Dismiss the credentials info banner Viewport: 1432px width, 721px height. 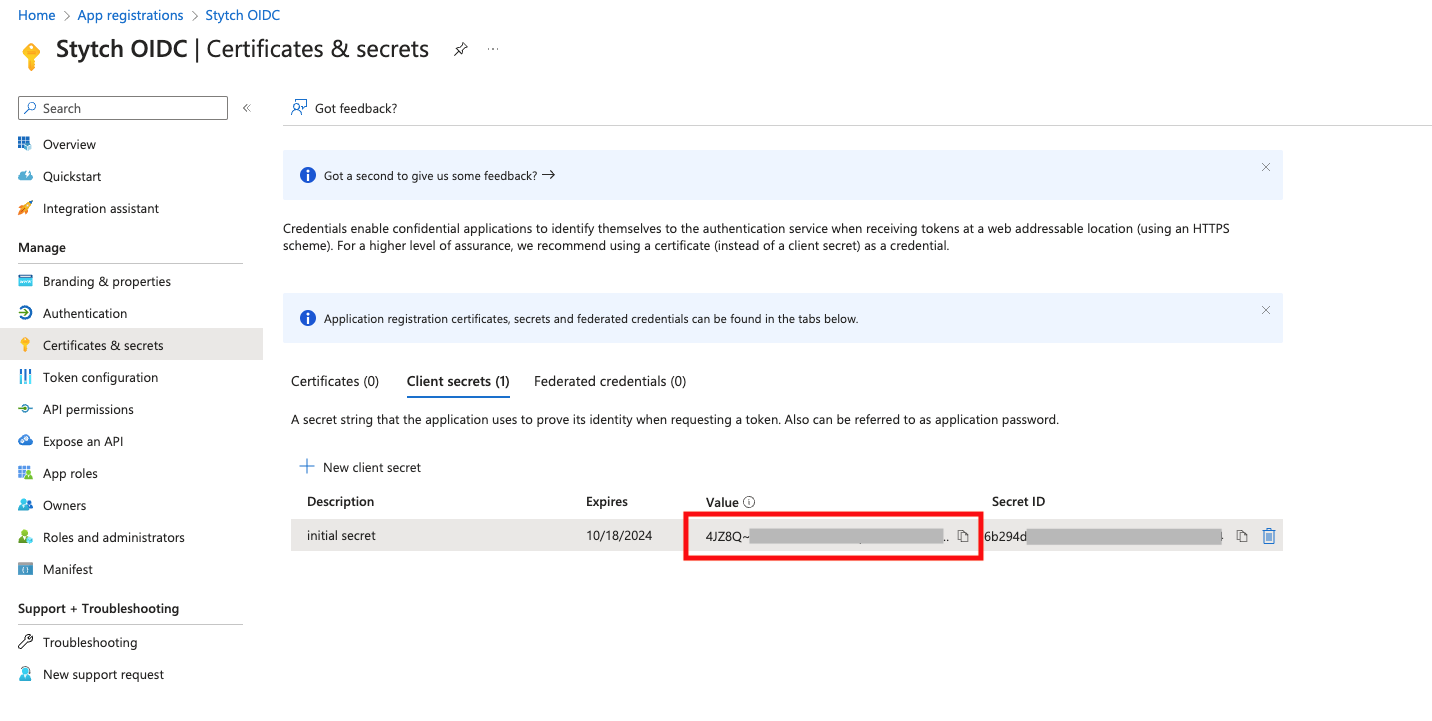[1265, 310]
